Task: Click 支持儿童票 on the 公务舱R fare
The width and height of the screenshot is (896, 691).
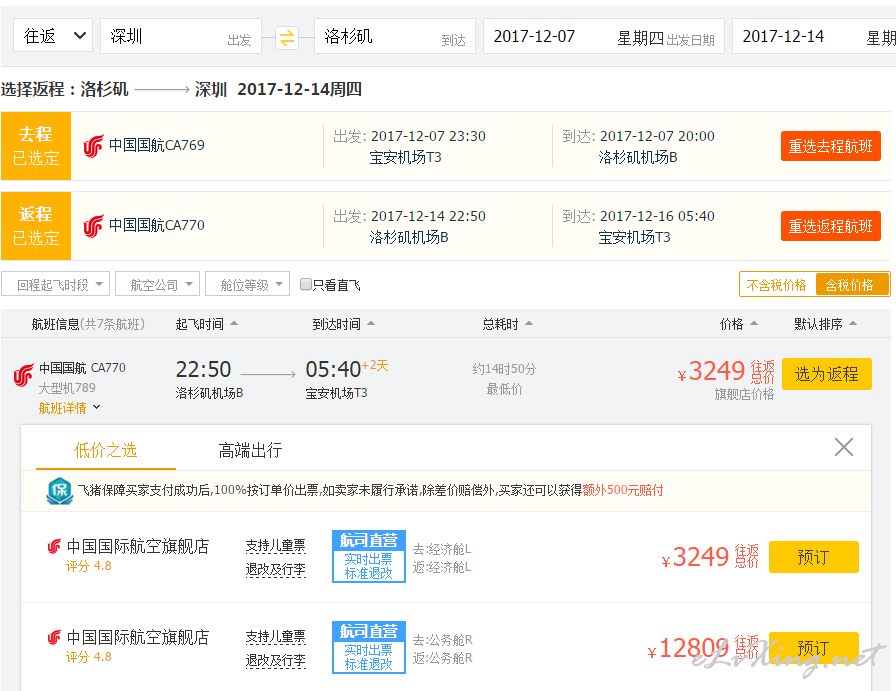Action: 275,637
